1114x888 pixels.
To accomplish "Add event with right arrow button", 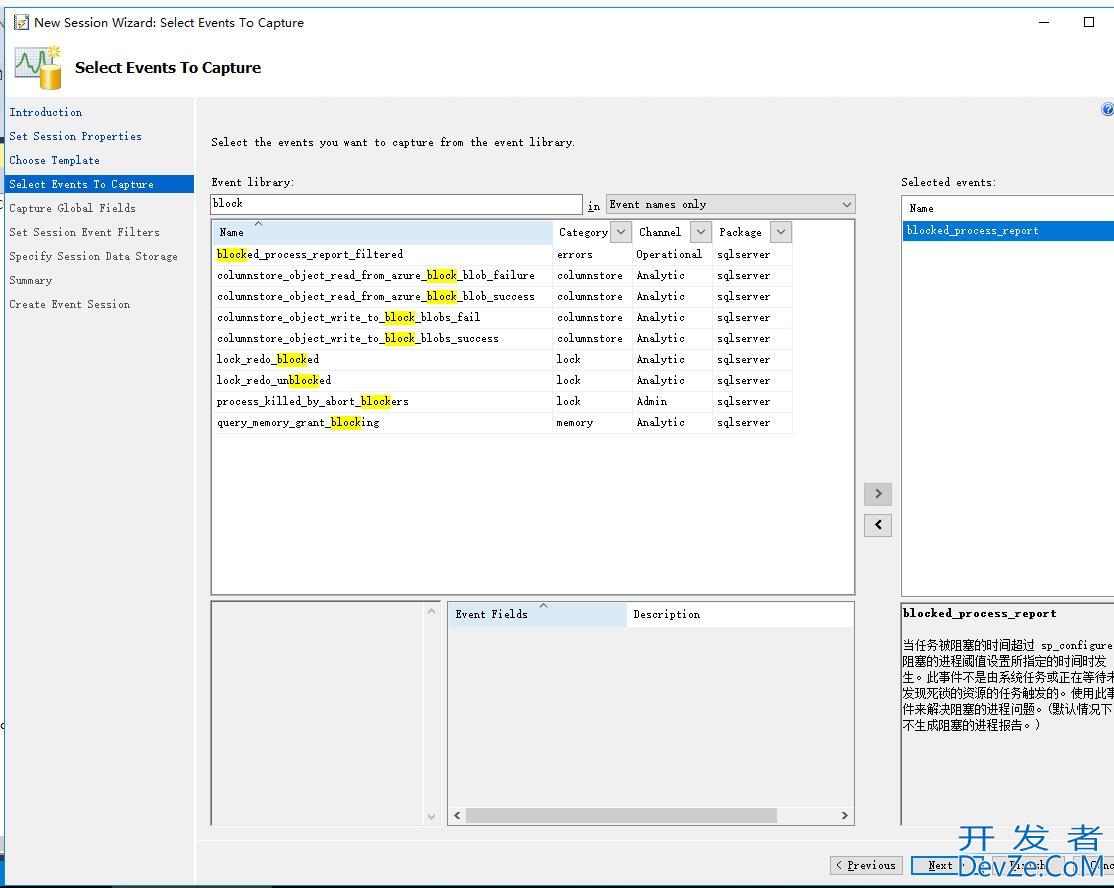I will point(878,494).
